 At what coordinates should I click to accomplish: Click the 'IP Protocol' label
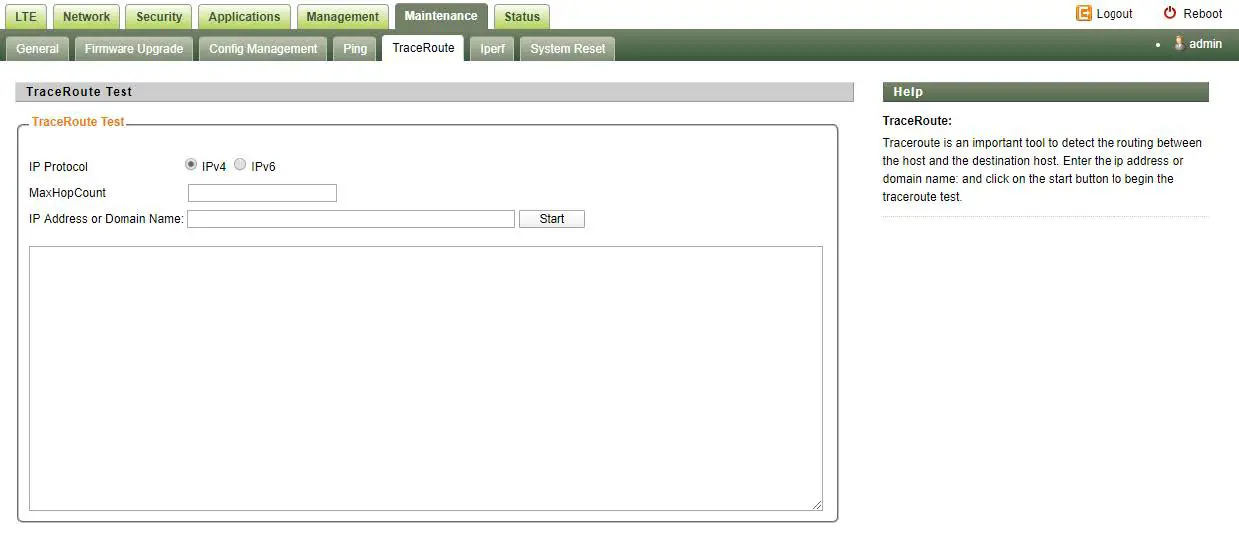pyautogui.click(x=59, y=167)
